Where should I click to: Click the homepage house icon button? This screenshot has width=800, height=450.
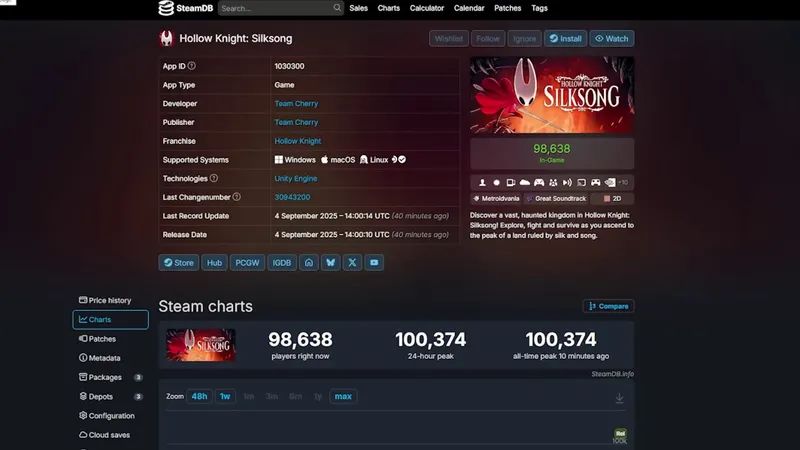[x=309, y=263]
